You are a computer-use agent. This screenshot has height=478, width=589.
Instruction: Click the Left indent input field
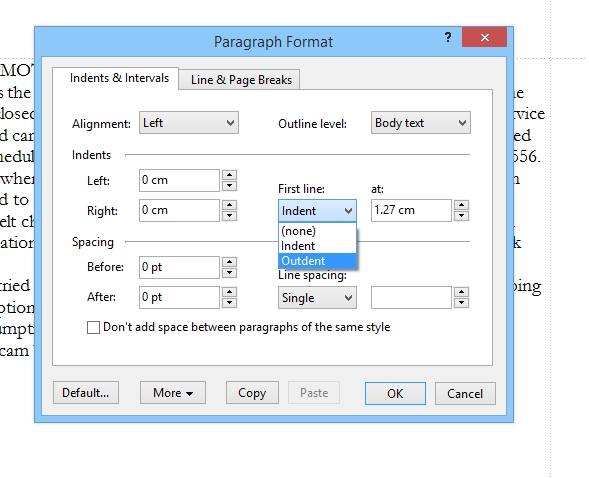pyautogui.click(x=179, y=180)
